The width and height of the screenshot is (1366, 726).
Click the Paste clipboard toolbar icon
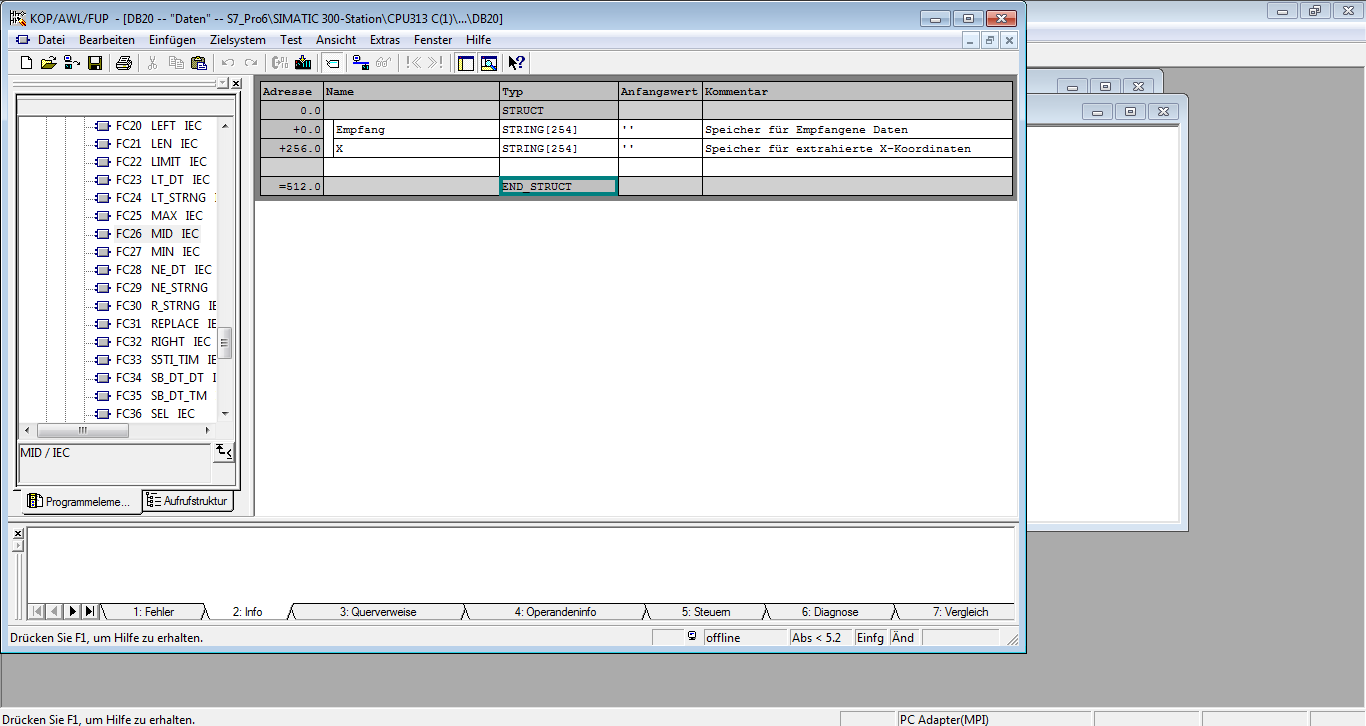pos(198,63)
